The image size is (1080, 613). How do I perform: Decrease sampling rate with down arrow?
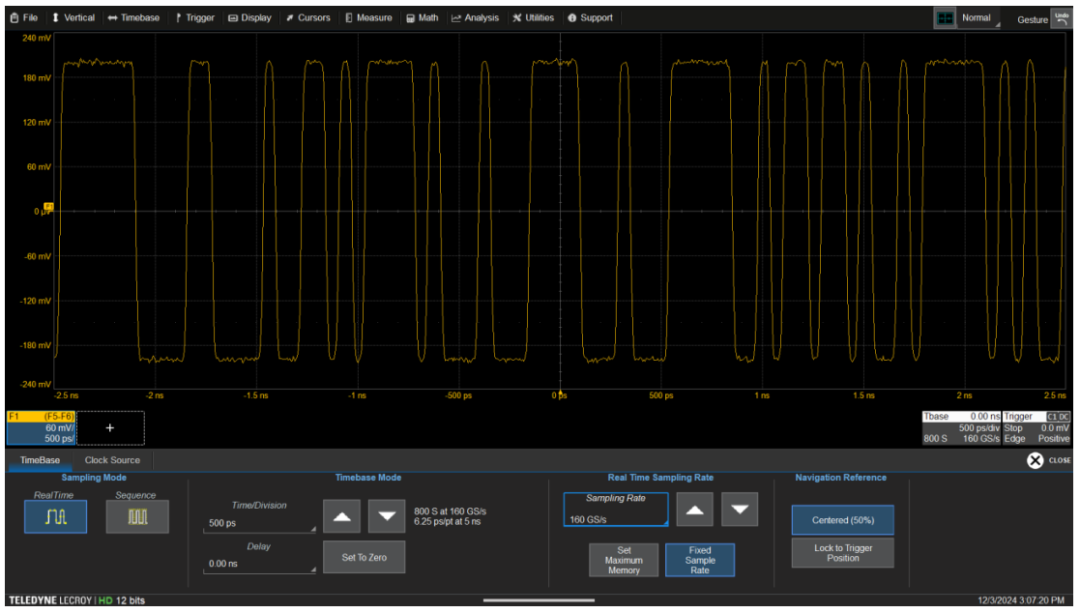point(740,510)
